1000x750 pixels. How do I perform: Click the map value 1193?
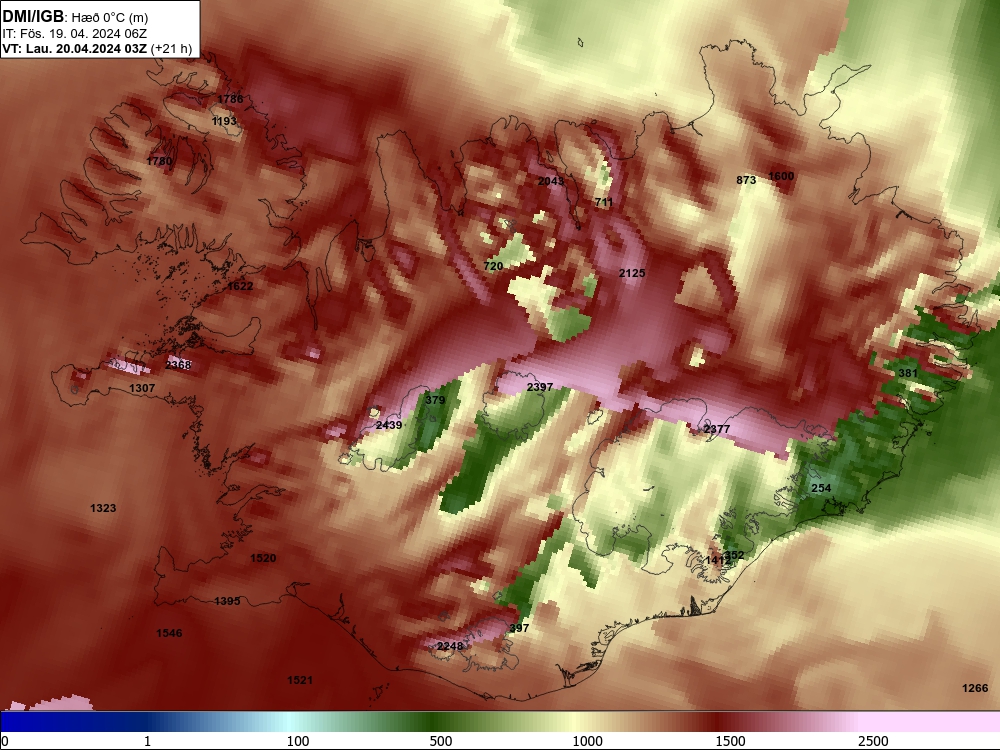click(224, 121)
